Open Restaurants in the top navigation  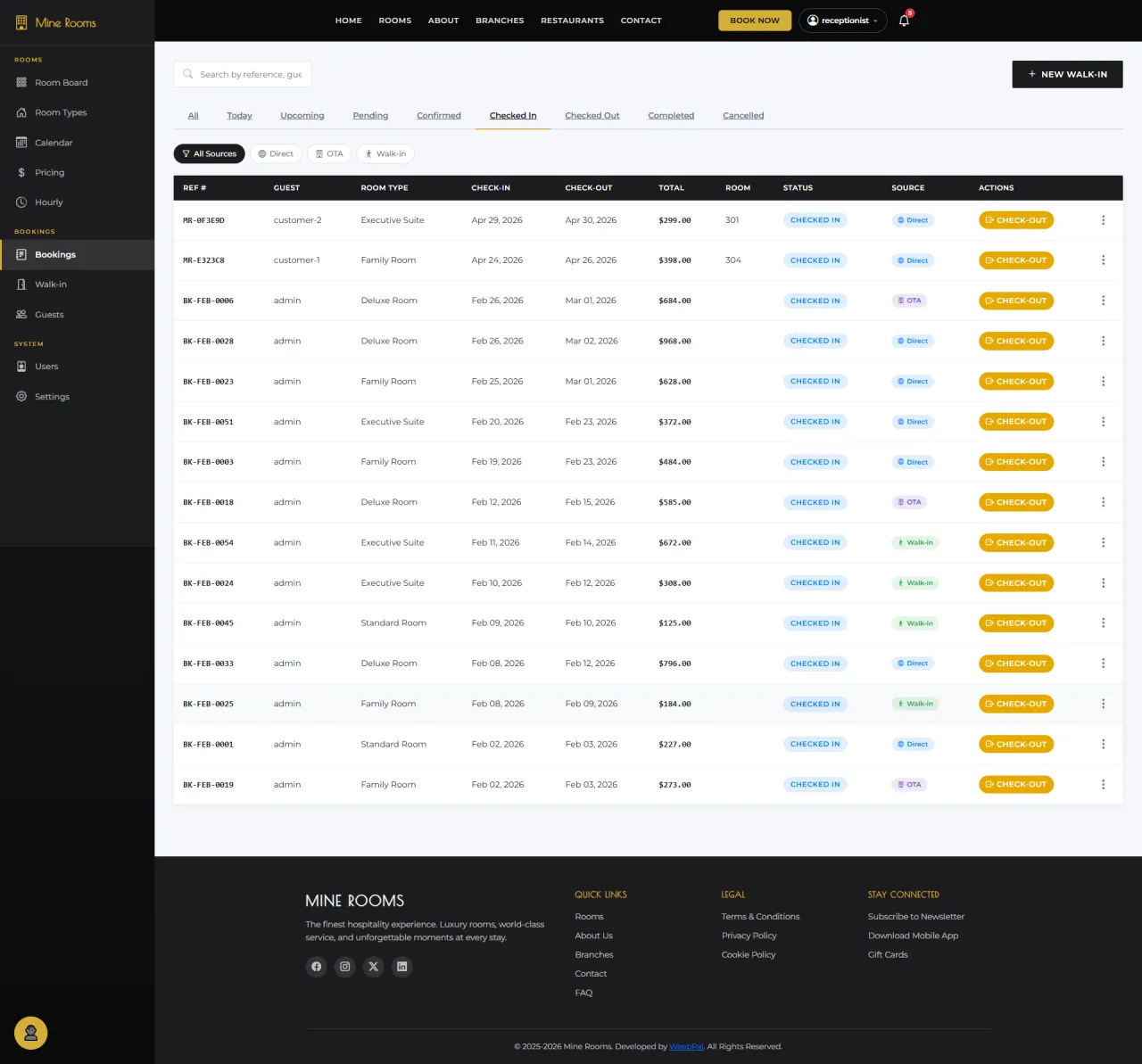(x=572, y=21)
